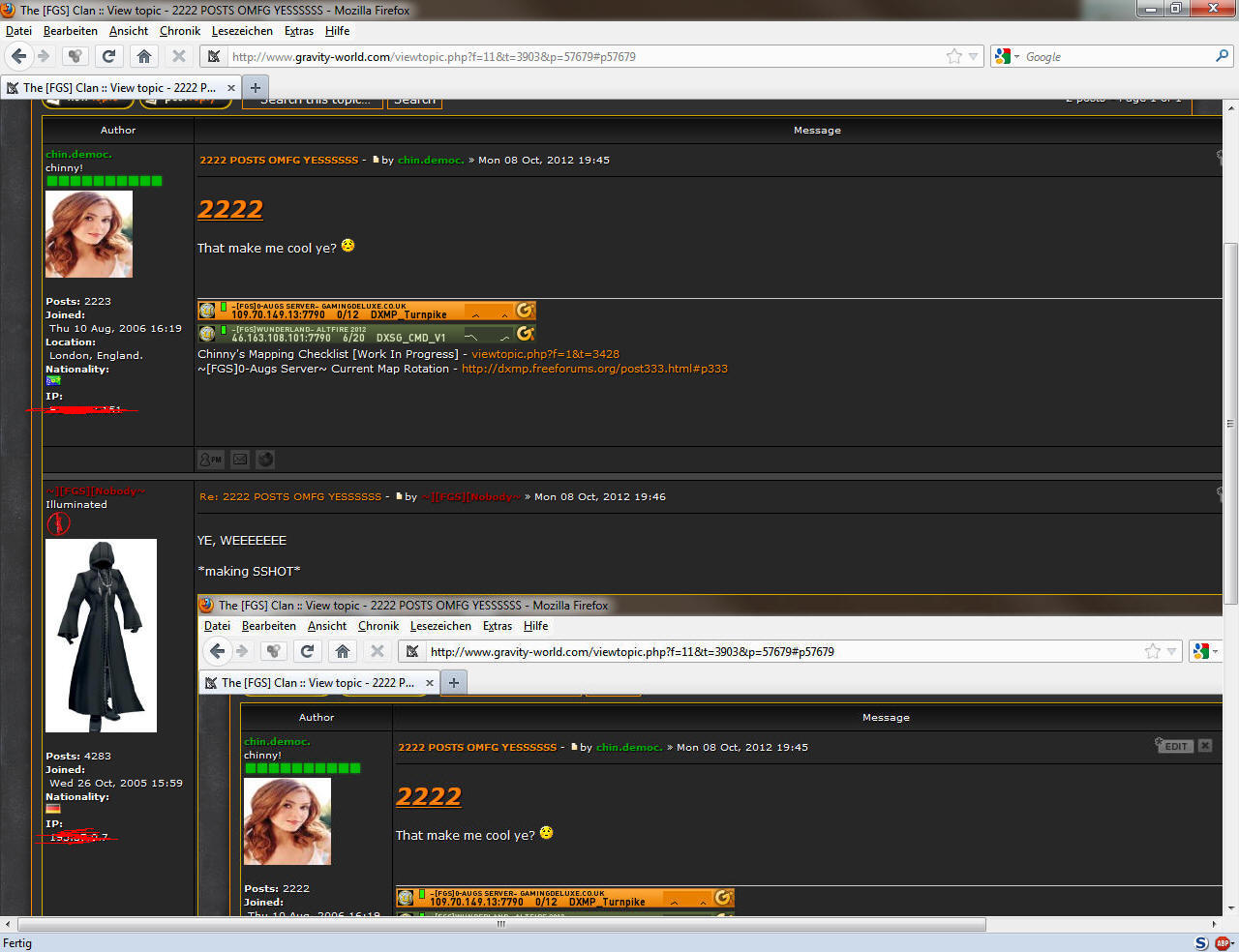1239x952 pixels.
Task: Open the Extras menu
Action: click(299, 31)
